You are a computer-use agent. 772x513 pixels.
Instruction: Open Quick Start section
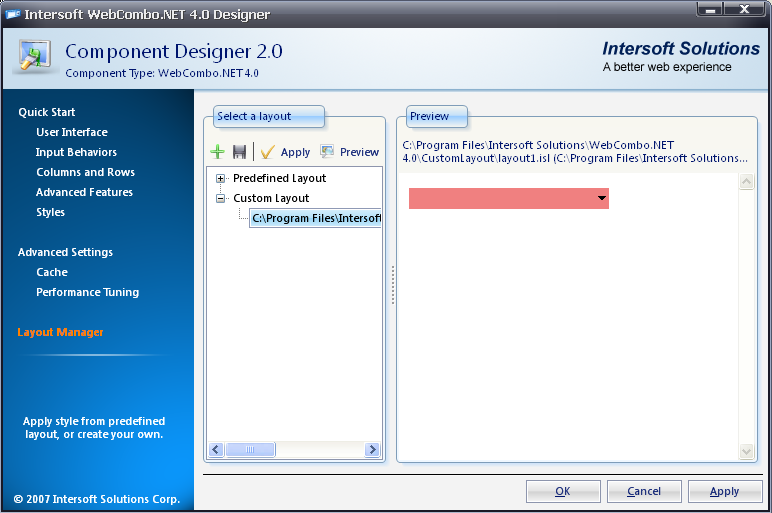click(x=47, y=112)
